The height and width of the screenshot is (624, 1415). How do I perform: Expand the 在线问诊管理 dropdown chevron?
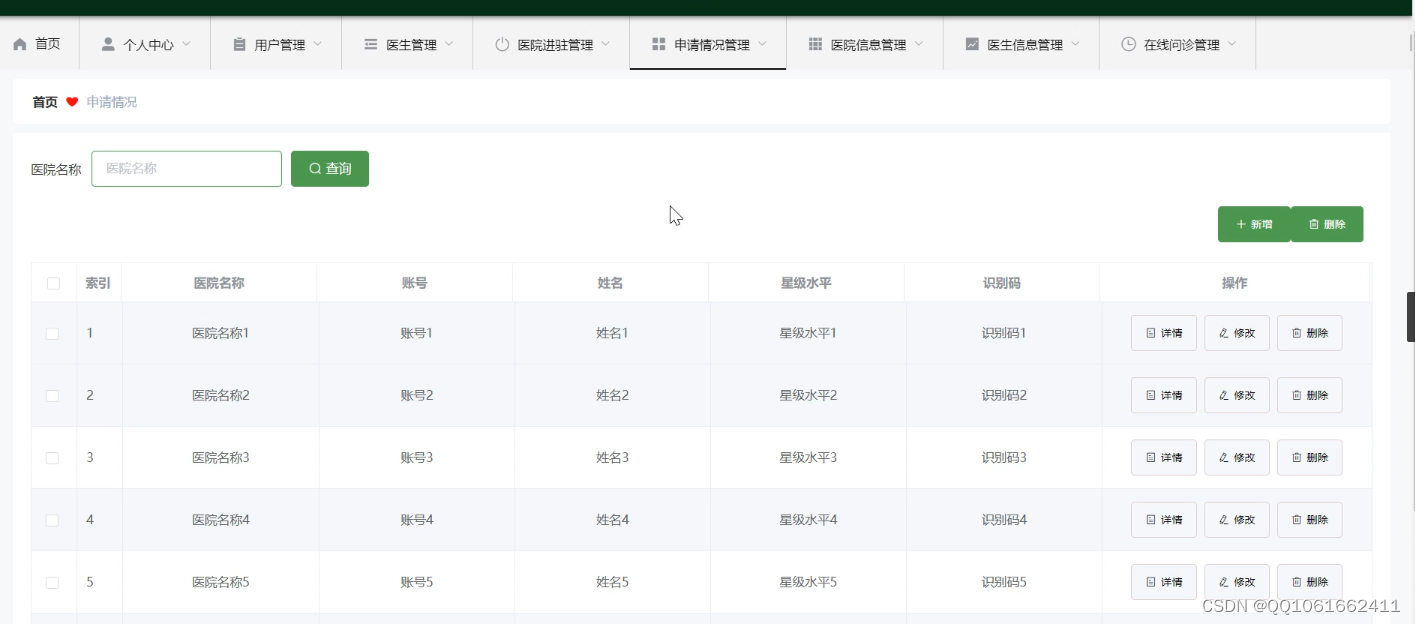(1232, 44)
